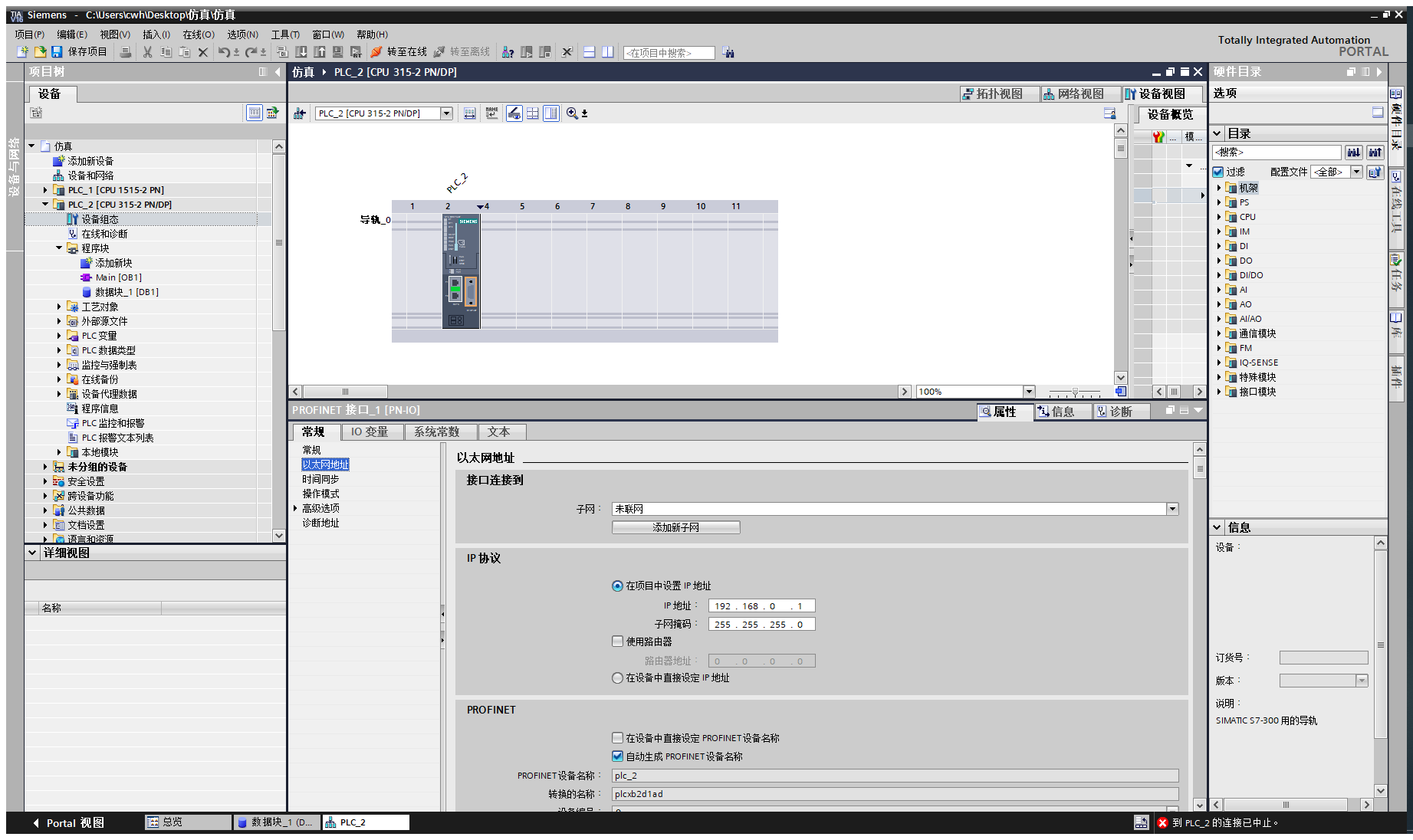The height and width of the screenshot is (840, 1413).
Task: Open the Online (在线) menu
Action: click(198, 34)
